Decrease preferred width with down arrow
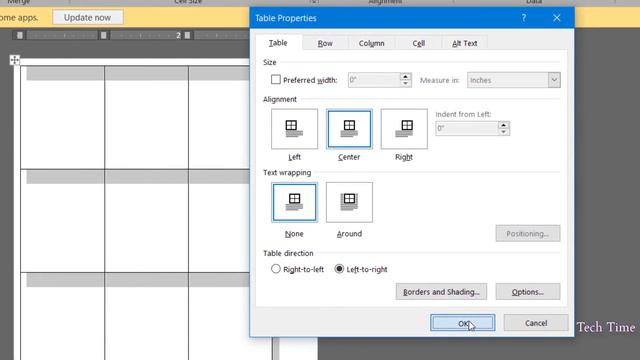 (405, 83)
